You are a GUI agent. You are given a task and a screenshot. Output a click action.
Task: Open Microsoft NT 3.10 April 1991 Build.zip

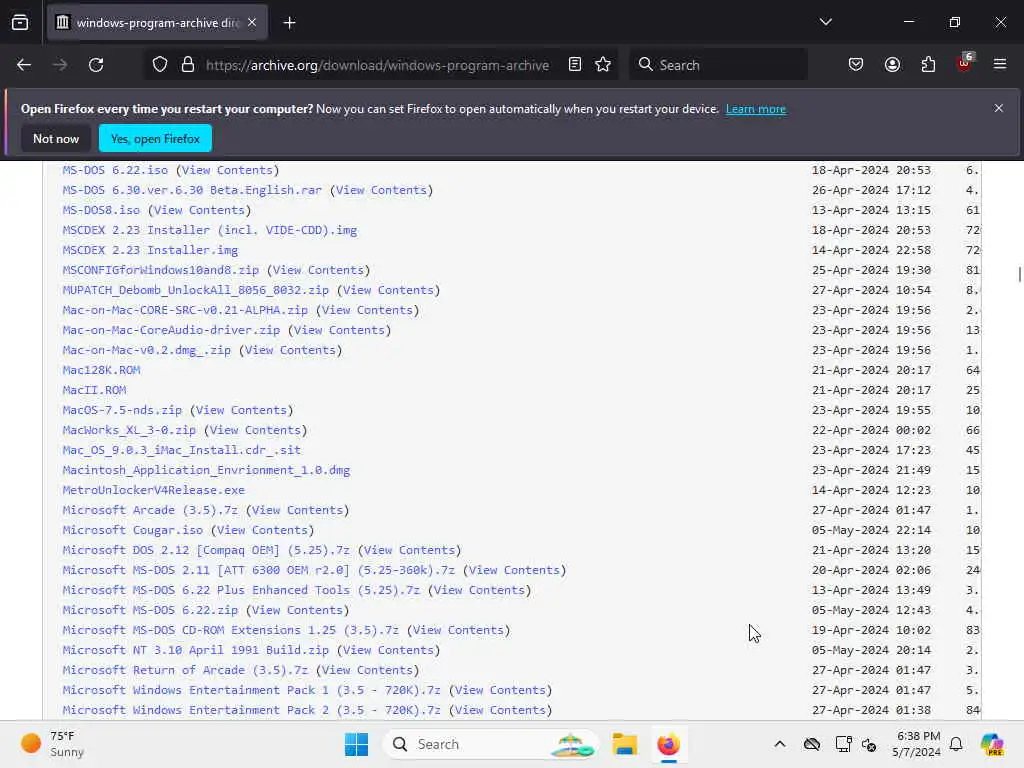[x=196, y=650]
